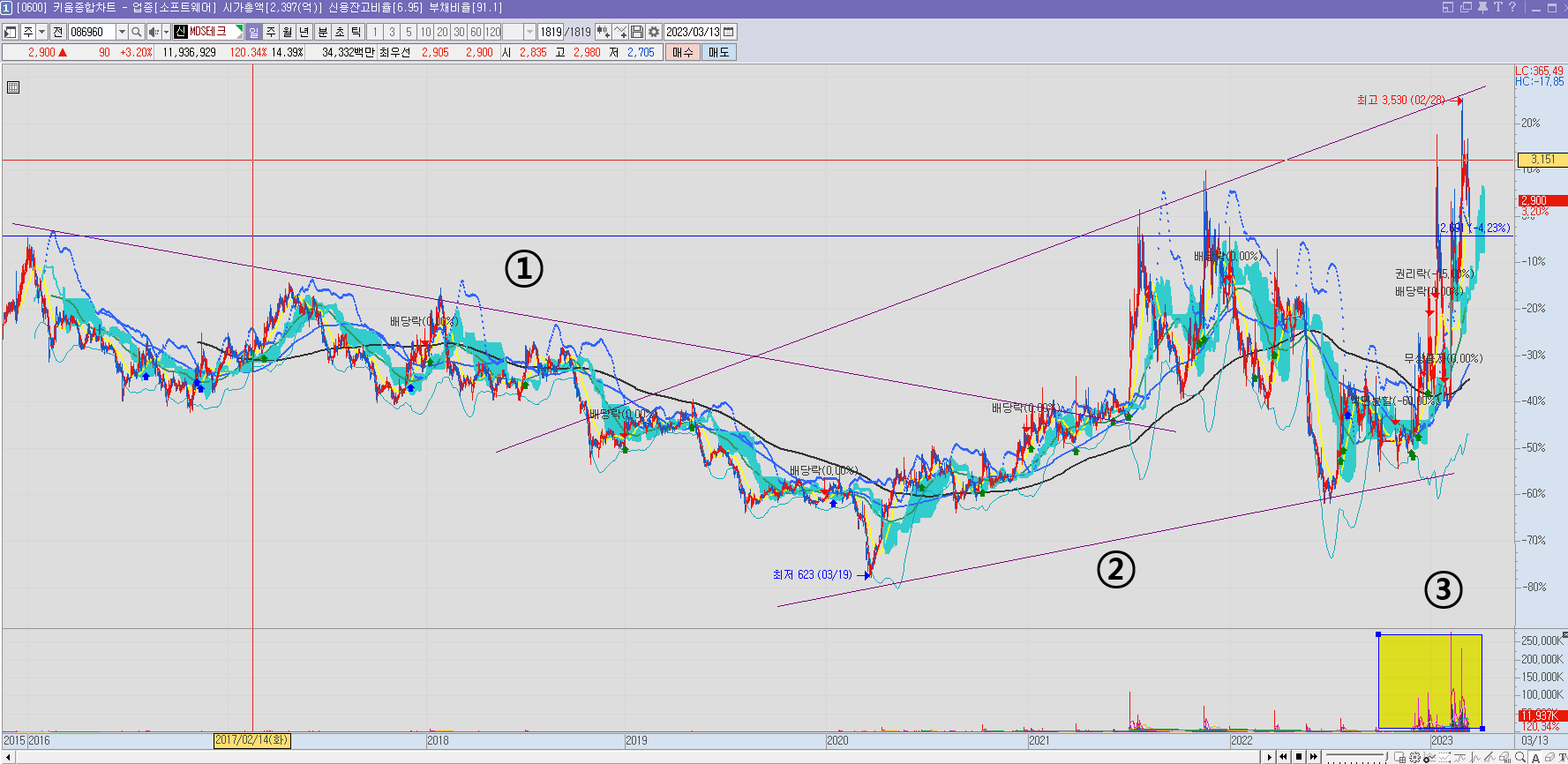Click the yellow 3,151 price label on axis
This screenshot has width=1568, height=764.
pyautogui.click(x=1542, y=160)
